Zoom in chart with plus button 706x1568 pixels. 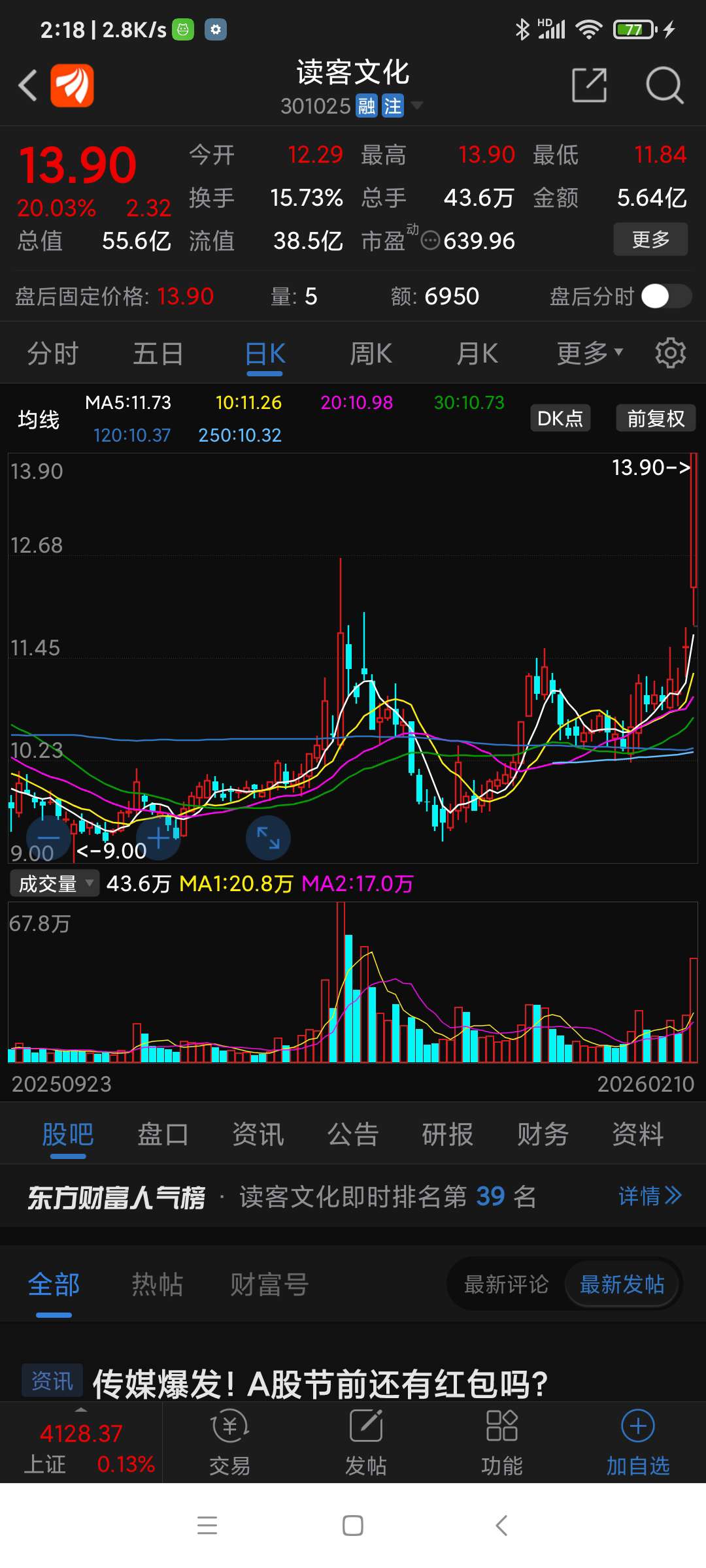158,838
